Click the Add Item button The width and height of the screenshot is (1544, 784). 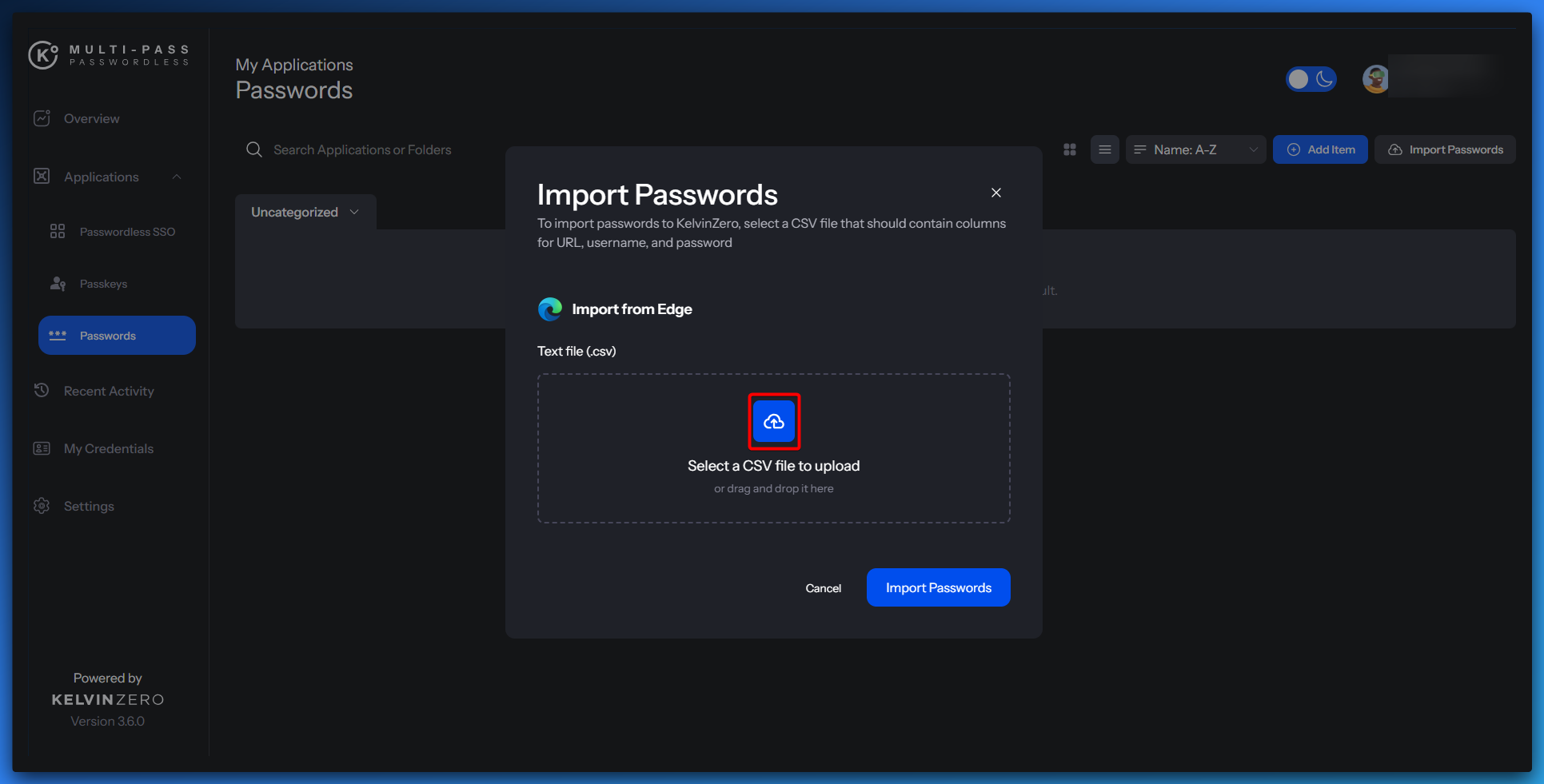(x=1320, y=149)
